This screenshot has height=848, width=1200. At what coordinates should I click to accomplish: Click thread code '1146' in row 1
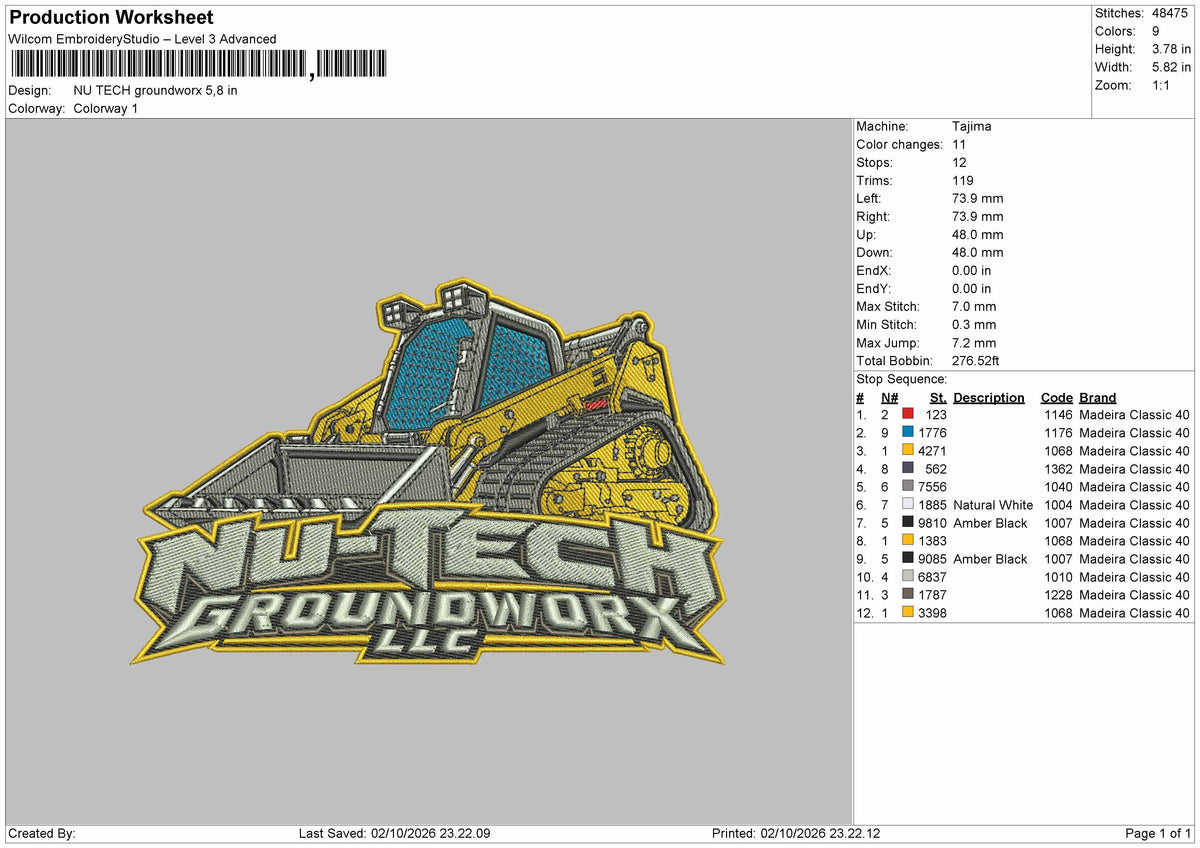[1058, 414]
